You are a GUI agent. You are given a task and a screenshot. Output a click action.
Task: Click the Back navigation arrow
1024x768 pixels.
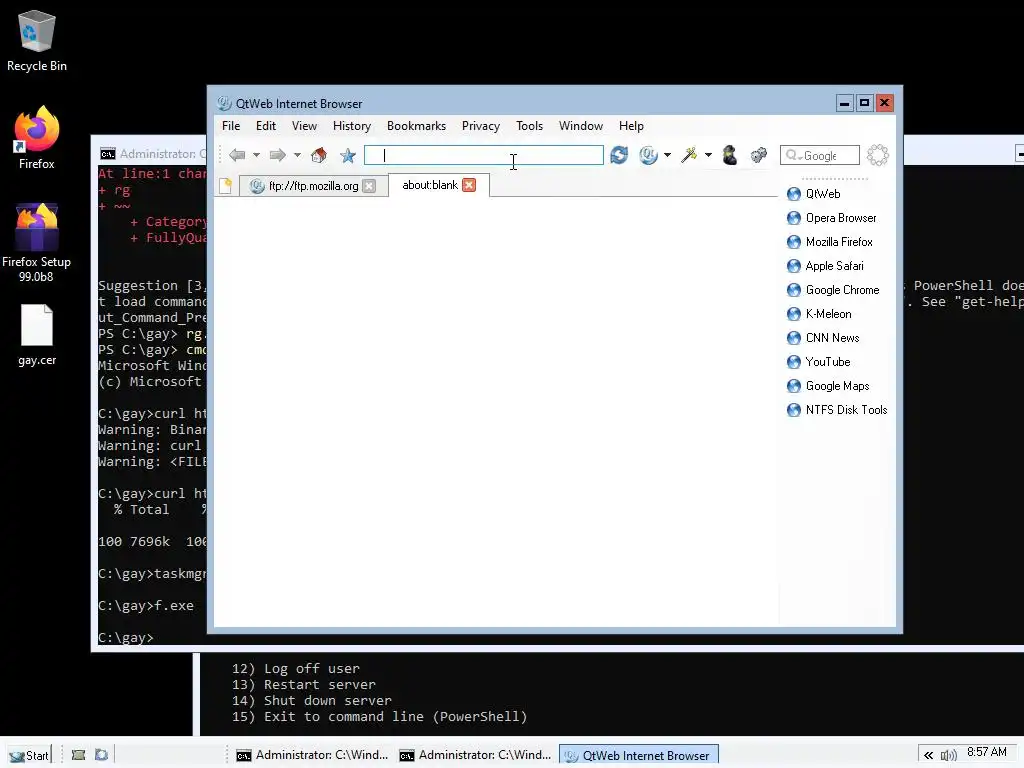point(236,155)
